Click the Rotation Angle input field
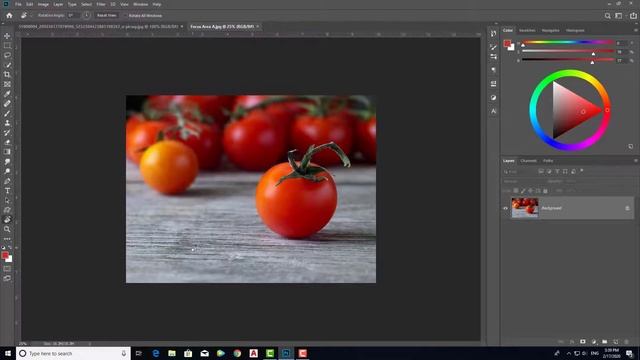640x360 pixels. point(73,16)
